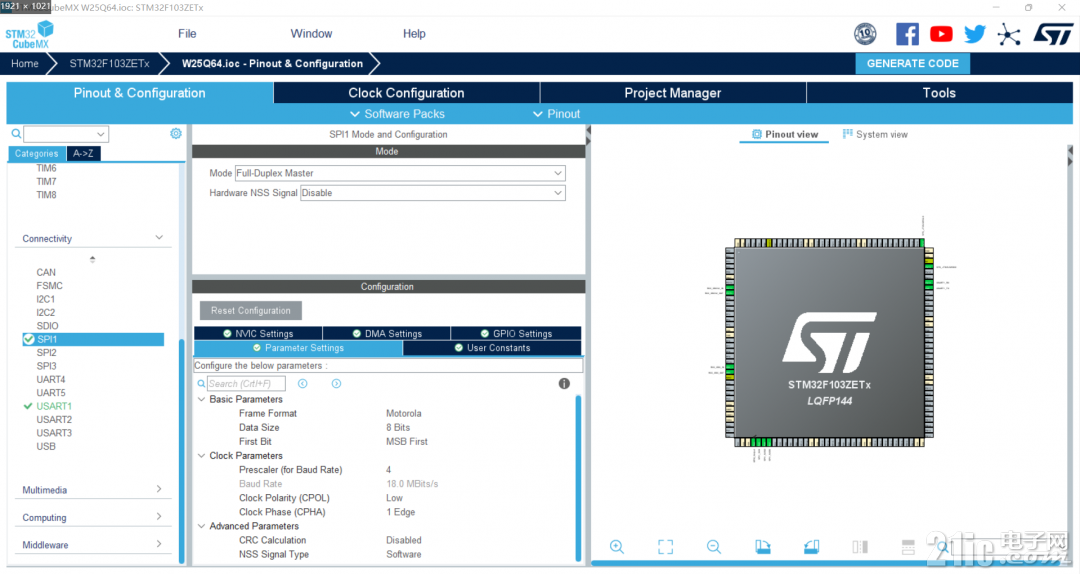This screenshot has width=1080, height=574.
Task: Click the parameter info icon
Action: 564,384
